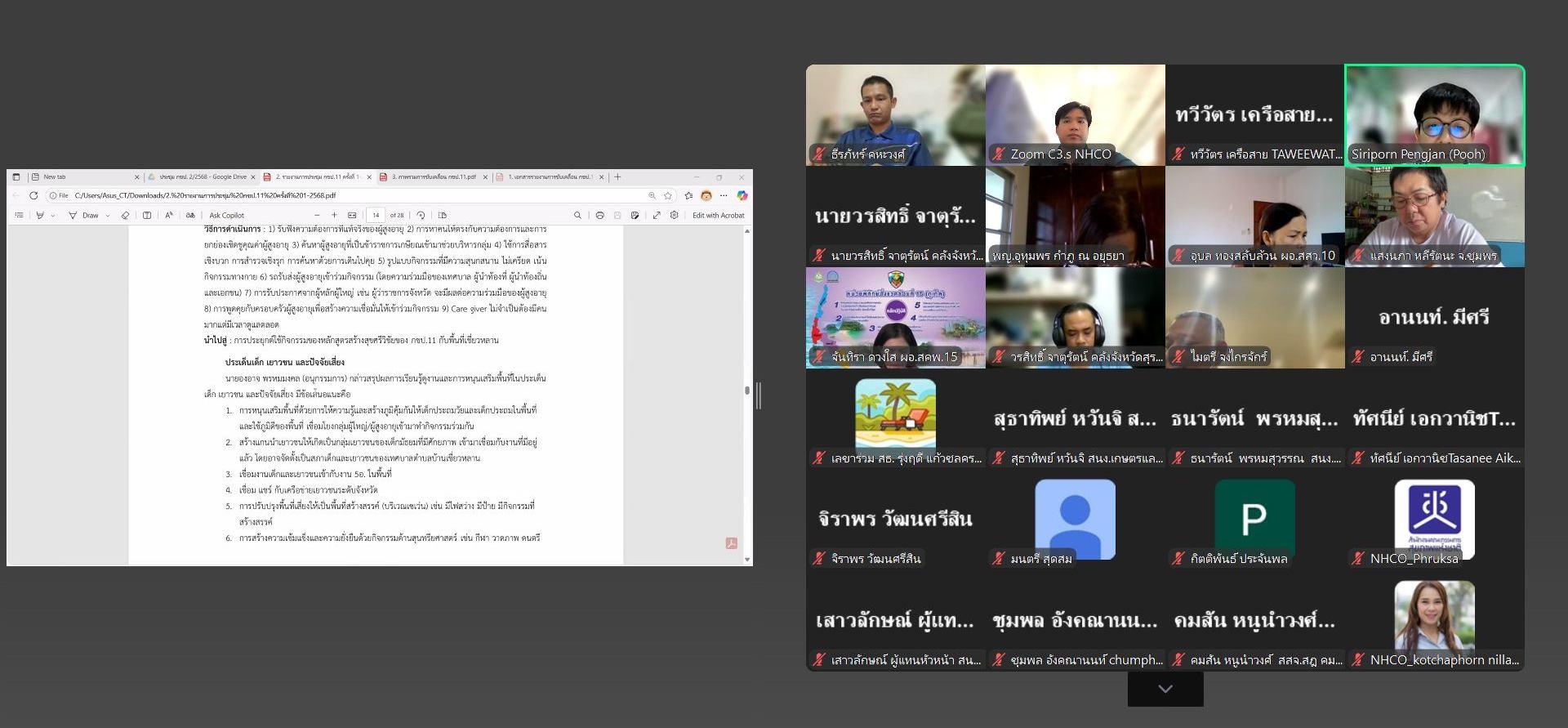Toggle the two-page view button
The width and height of the screenshot is (1568, 728).
pyautogui.click(x=443, y=216)
